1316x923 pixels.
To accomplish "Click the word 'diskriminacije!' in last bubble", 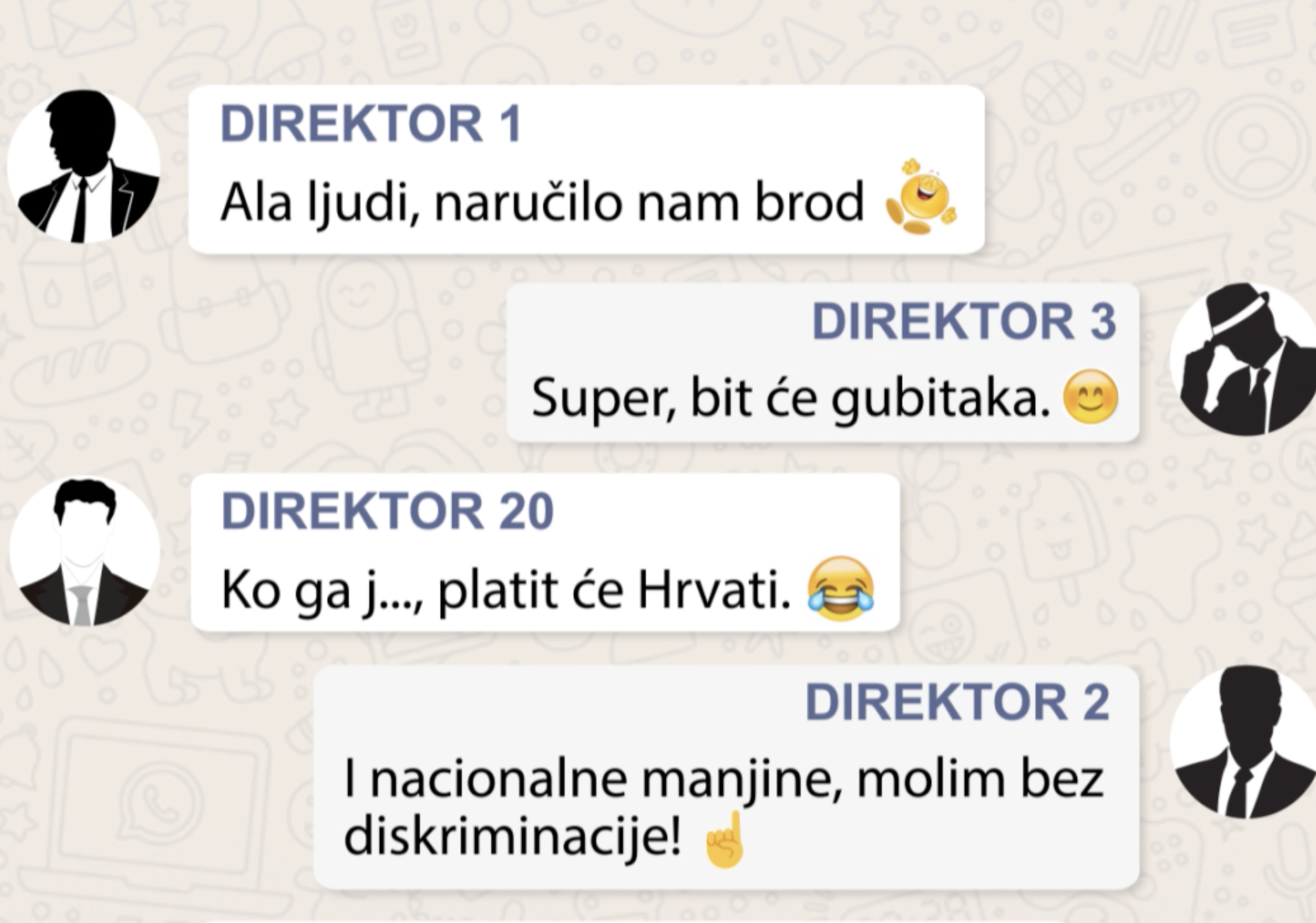I will coord(513,838).
